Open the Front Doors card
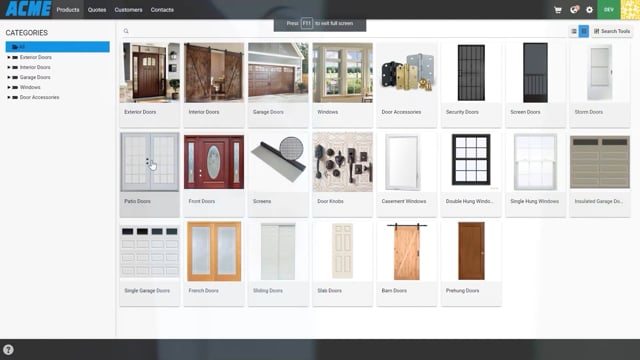This screenshot has width=640, height=360. (x=214, y=174)
